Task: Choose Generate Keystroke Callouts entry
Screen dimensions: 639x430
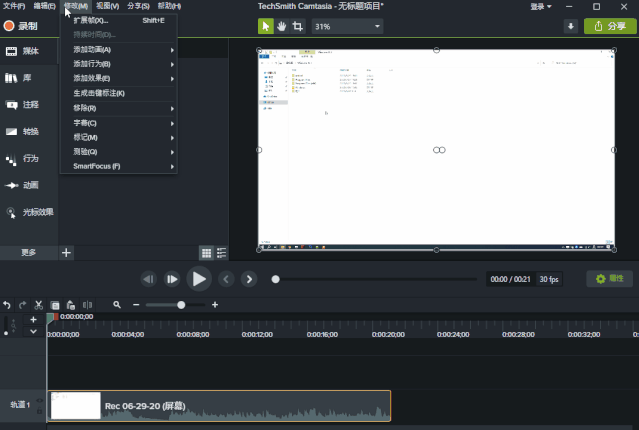Action: (x=119, y=93)
